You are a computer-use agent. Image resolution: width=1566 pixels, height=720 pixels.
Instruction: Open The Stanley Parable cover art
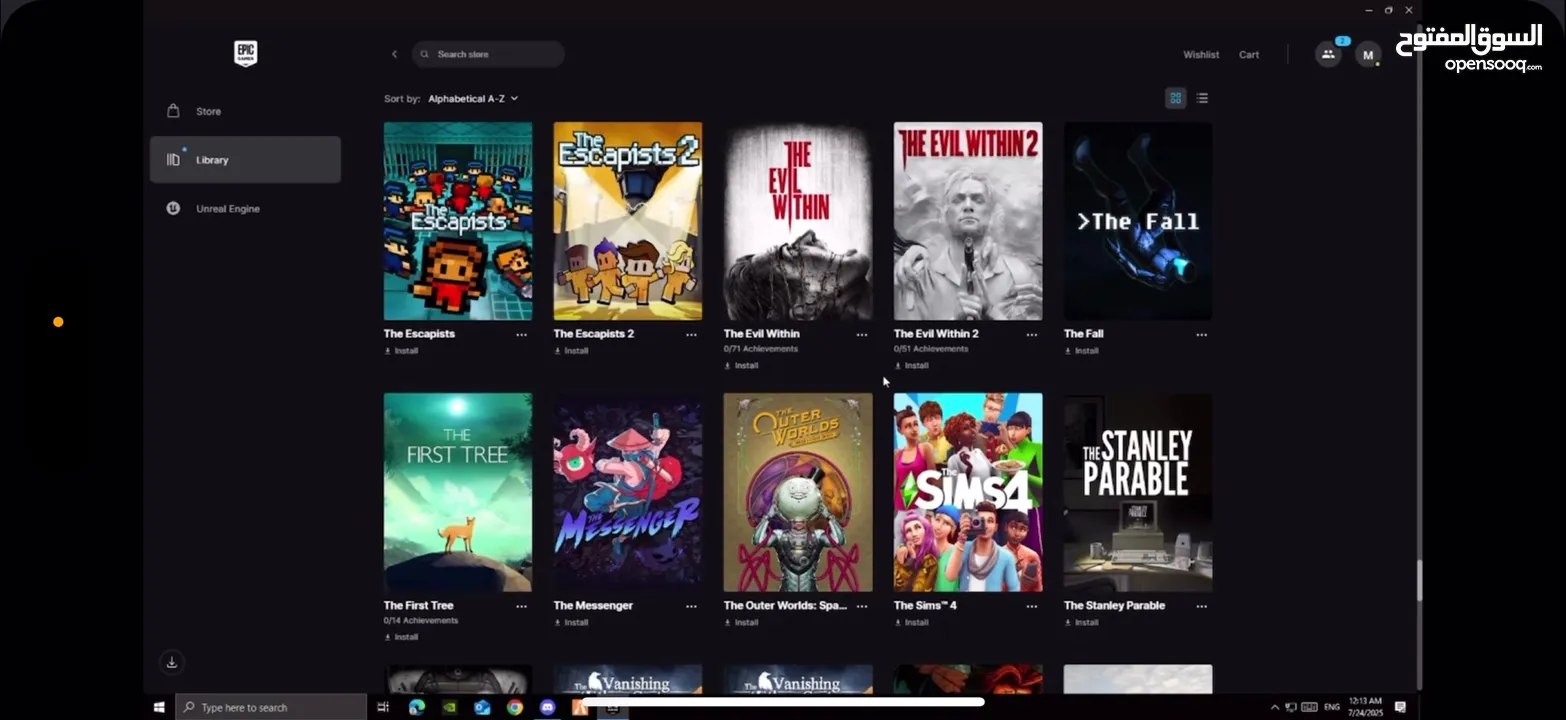1138,492
